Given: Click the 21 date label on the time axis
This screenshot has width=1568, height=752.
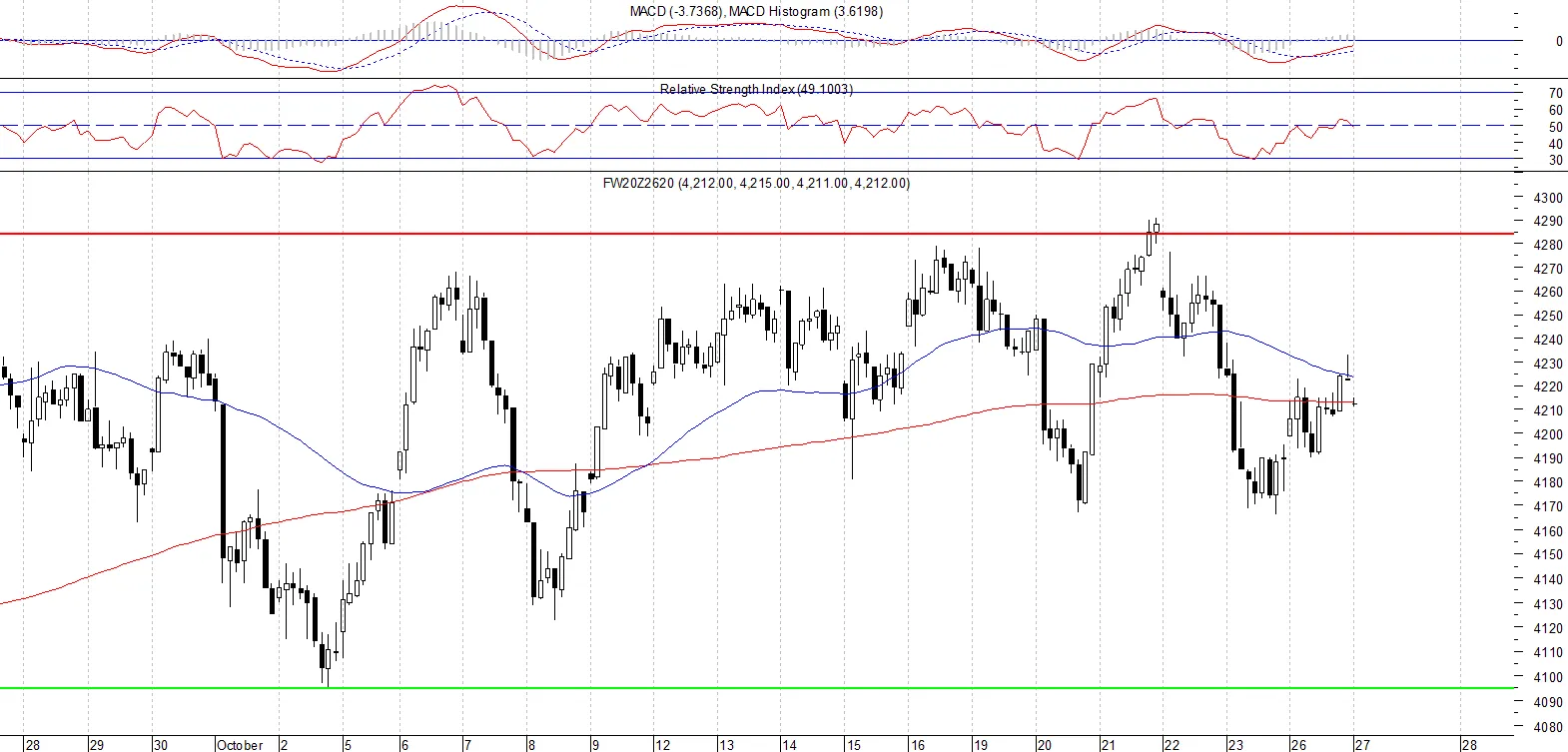Looking at the screenshot, I should point(1108,745).
